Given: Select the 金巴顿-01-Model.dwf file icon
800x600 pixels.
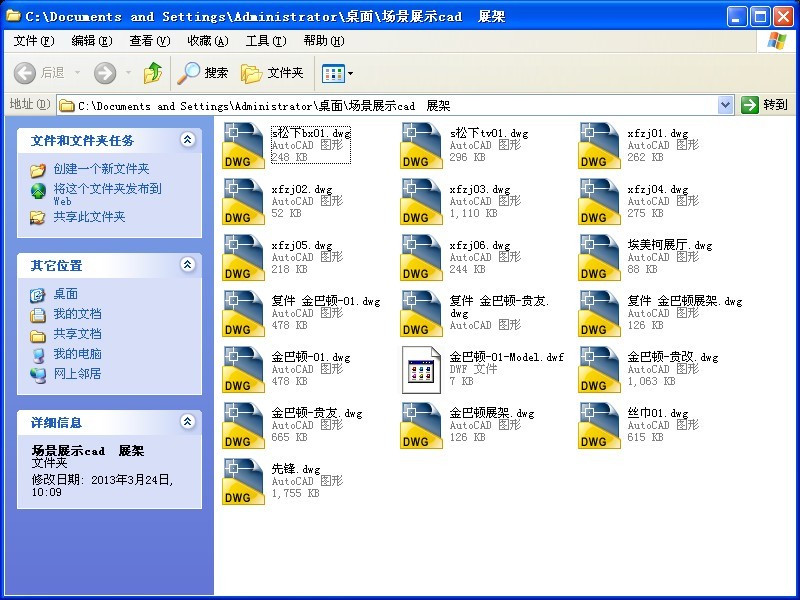Looking at the screenshot, I should pos(421,369).
